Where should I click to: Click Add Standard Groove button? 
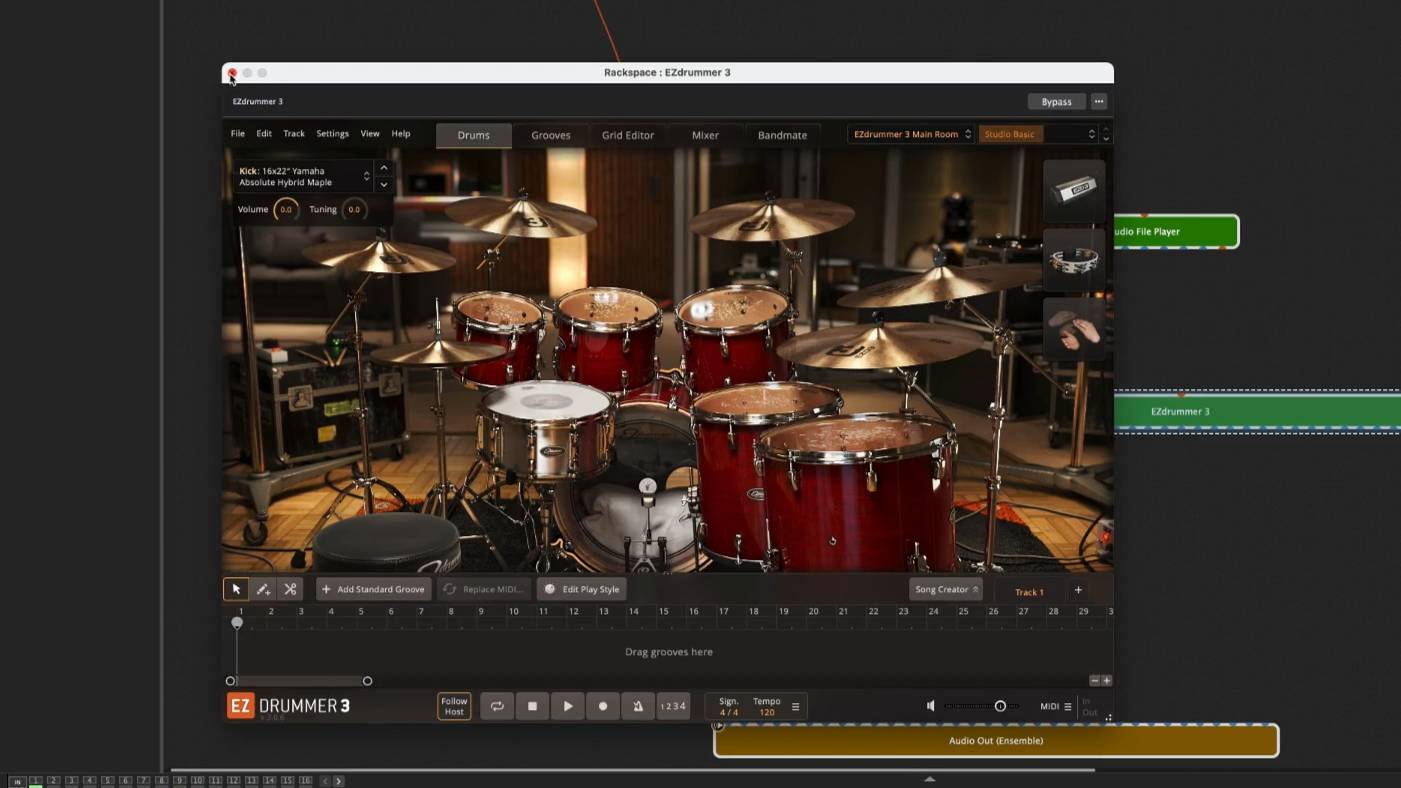coord(373,589)
